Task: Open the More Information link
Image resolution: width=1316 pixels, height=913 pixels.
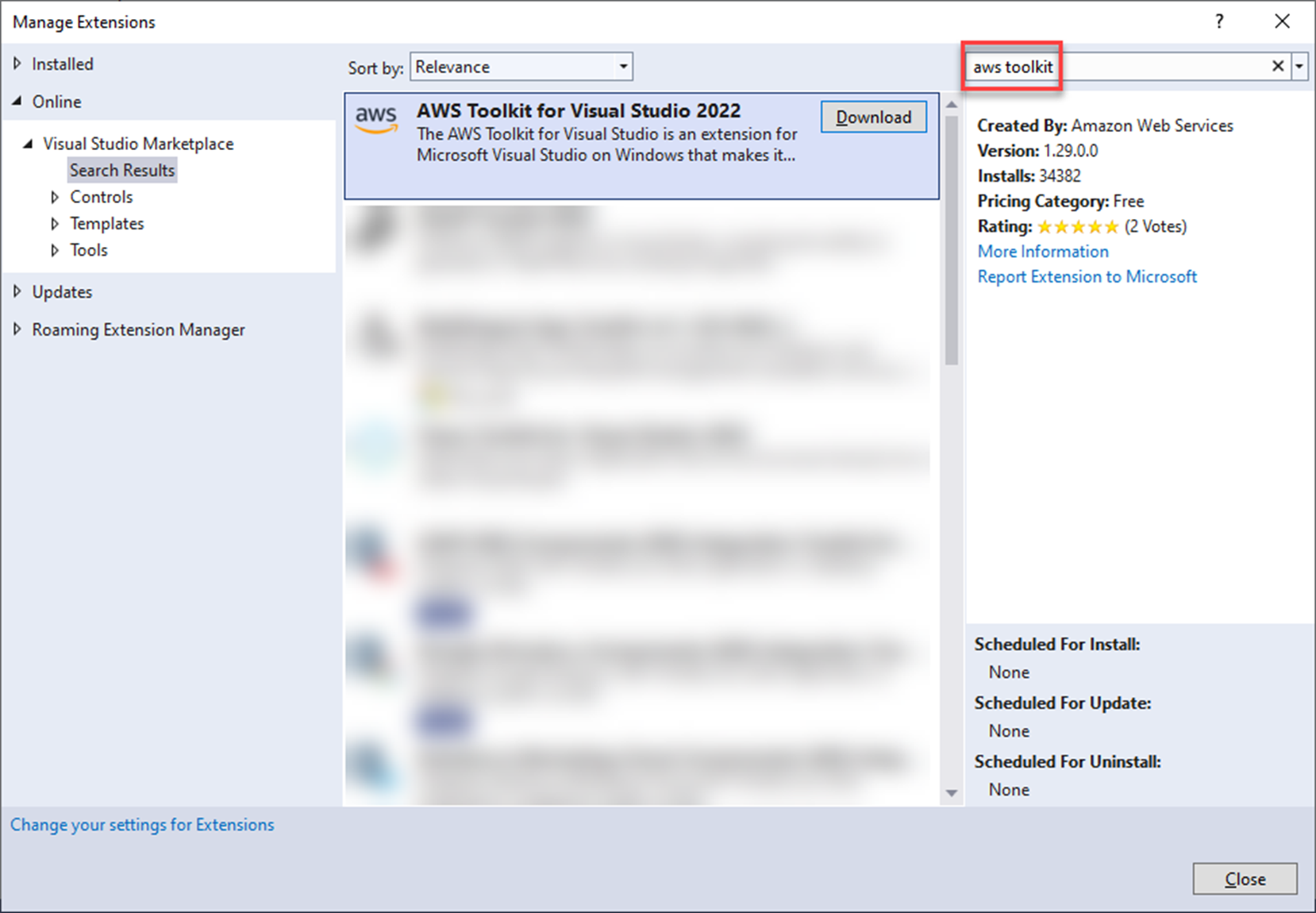Action: click(x=1043, y=252)
